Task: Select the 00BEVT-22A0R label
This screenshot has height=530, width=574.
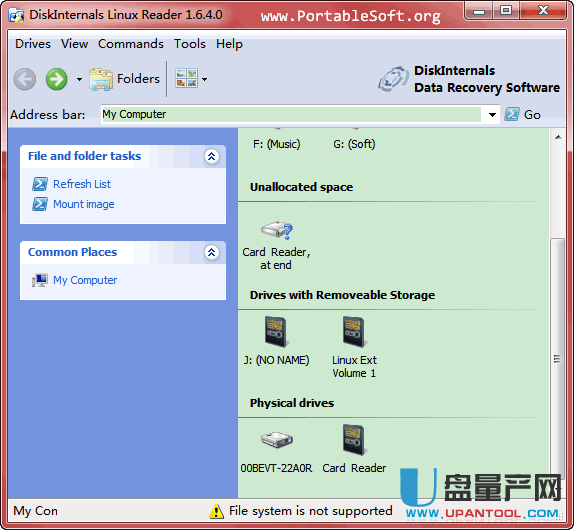Action: (276, 468)
